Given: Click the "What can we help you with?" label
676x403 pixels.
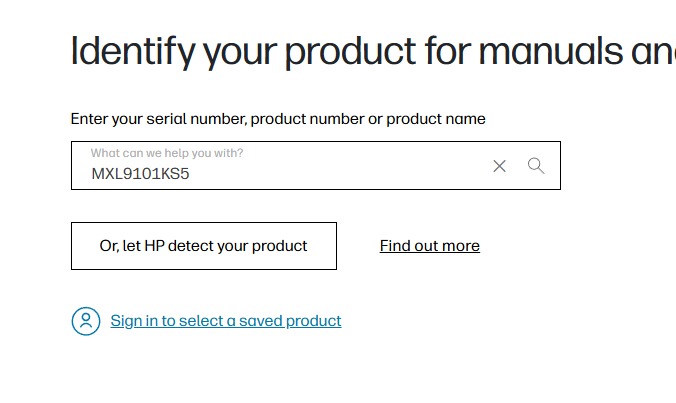Looking at the screenshot, I should tap(166, 153).
